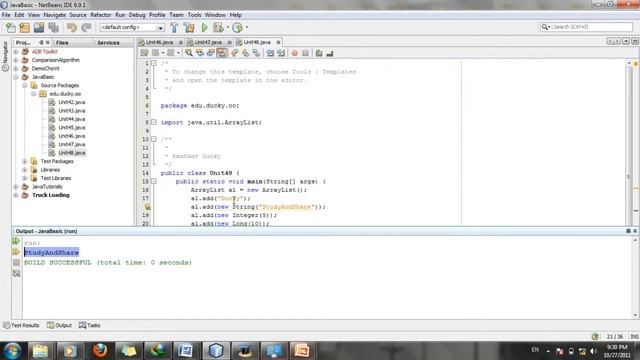
Task: Switch to the Unit47.java editor tab
Action: (208, 42)
